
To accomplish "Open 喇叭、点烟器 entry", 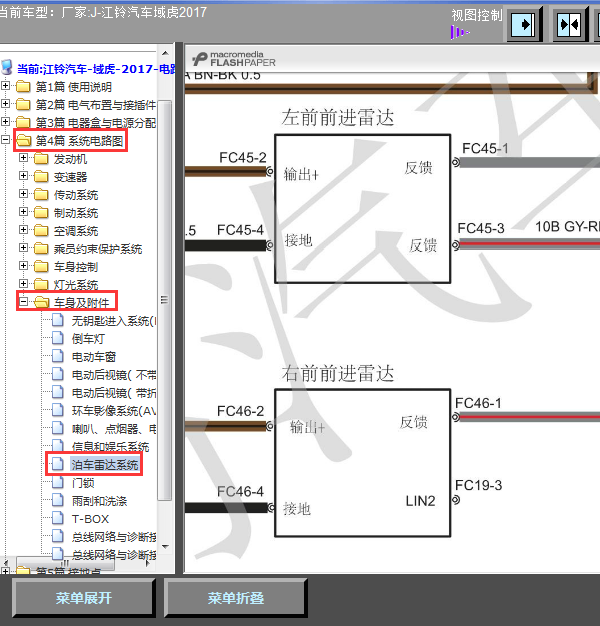I will click(x=114, y=429).
